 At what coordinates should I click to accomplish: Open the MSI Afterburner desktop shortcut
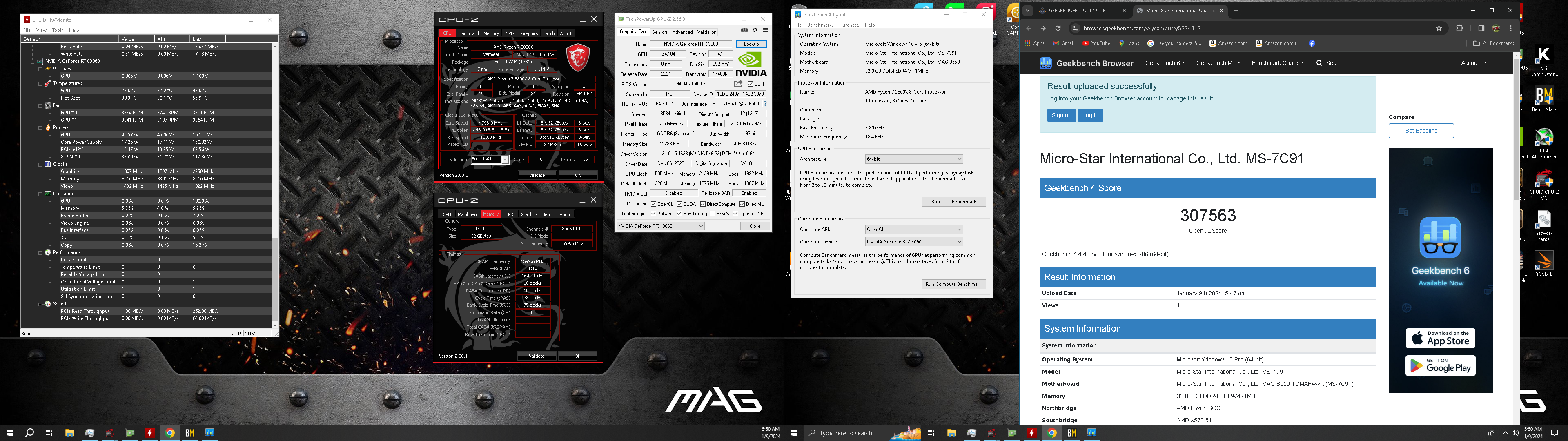click(x=1543, y=144)
